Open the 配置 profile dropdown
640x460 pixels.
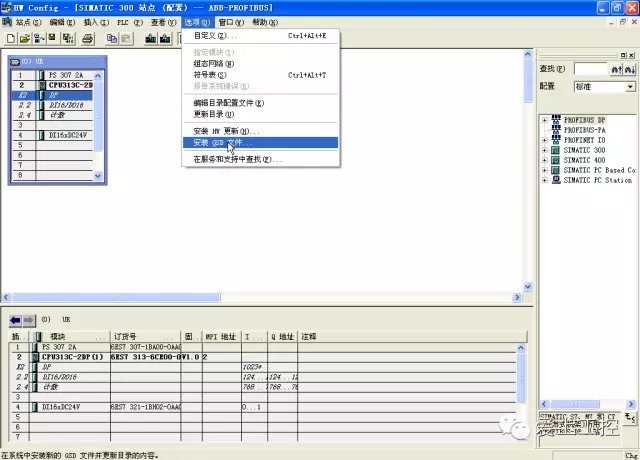(x=630, y=87)
